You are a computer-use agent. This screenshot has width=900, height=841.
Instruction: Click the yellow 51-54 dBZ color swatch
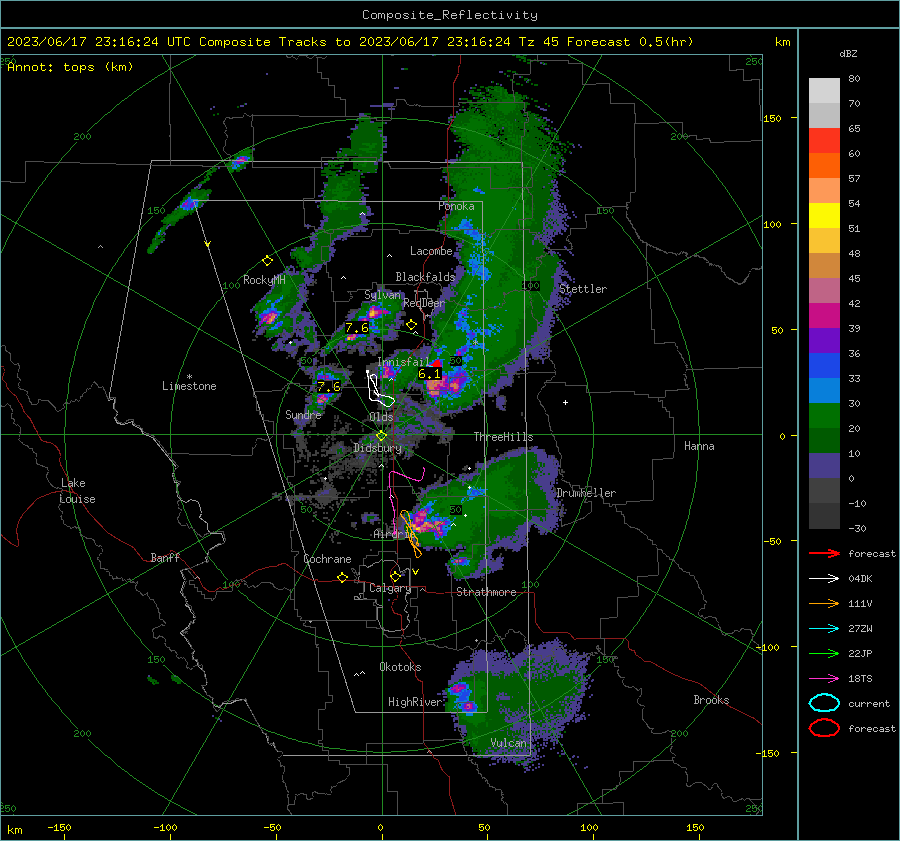click(824, 216)
